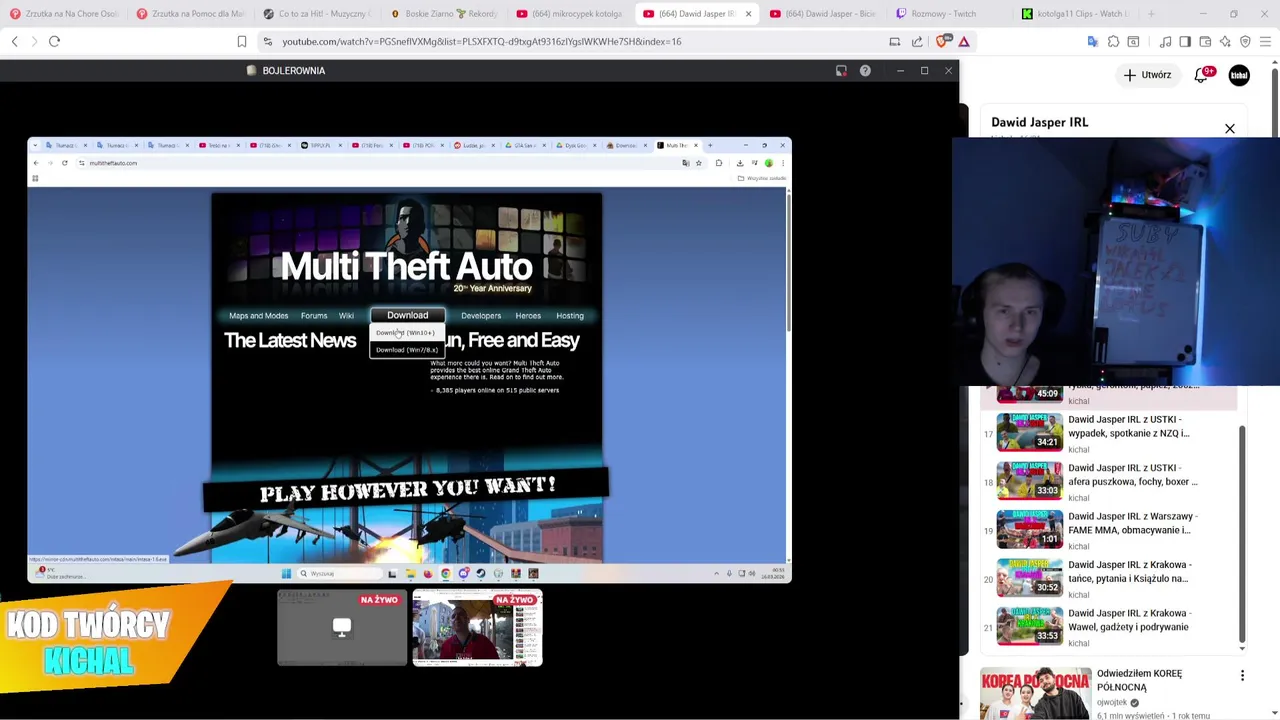Open the Google Translate extension icon
Viewport: 1280px width, 720px height.
(1093, 41)
